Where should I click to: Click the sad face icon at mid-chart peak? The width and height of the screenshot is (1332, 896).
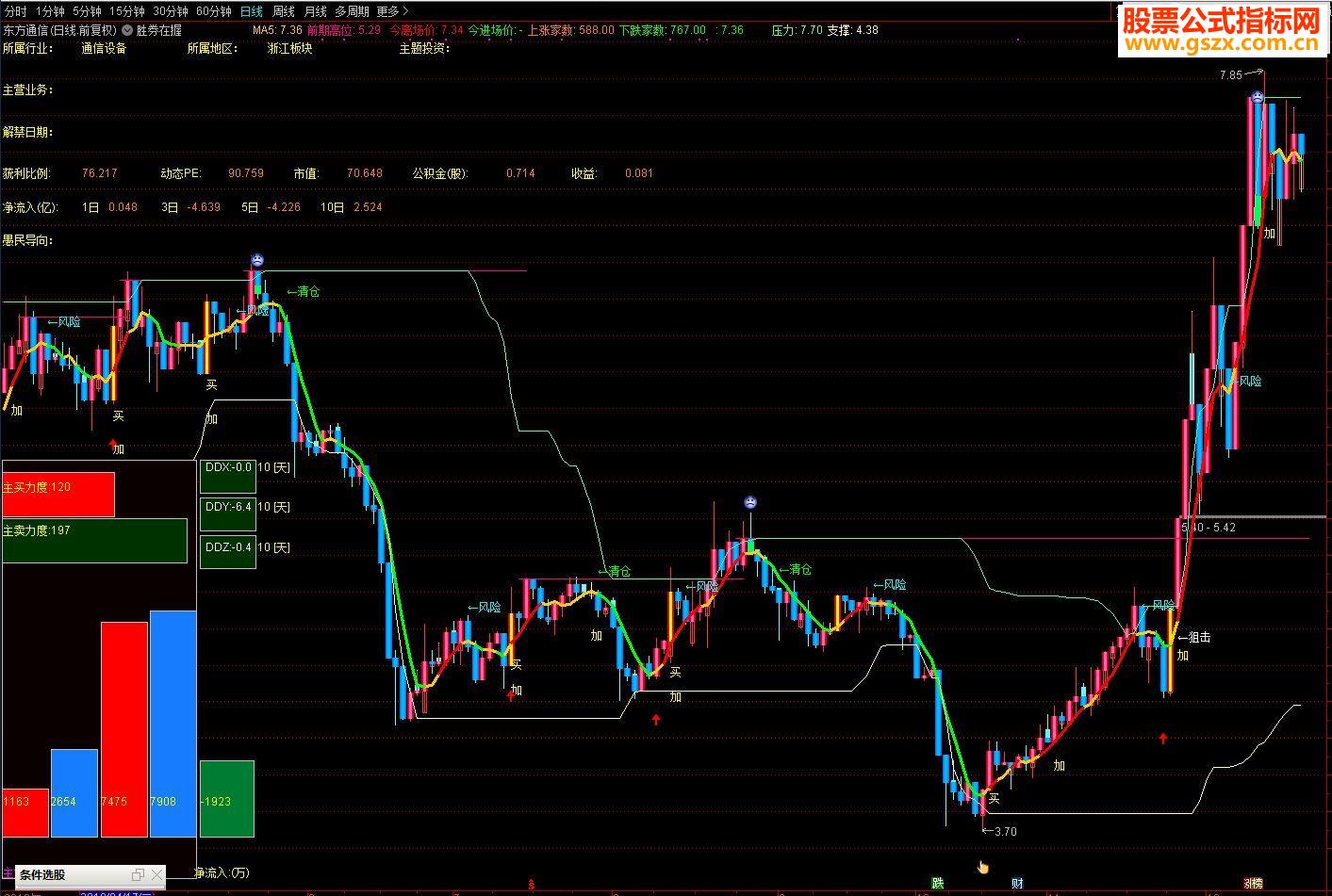(x=749, y=503)
